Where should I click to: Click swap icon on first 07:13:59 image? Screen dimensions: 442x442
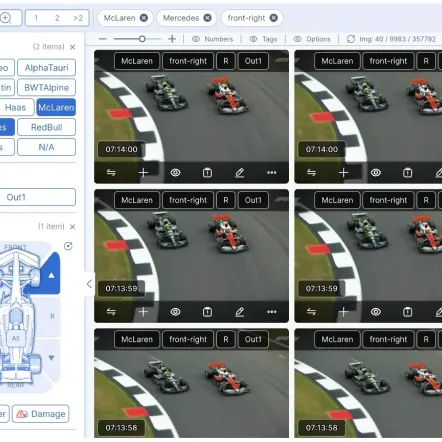111,312
